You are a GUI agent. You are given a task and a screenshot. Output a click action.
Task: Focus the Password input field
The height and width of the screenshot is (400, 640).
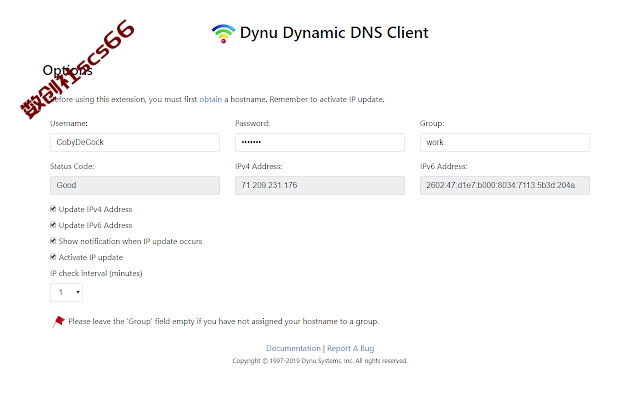(x=320, y=142)
